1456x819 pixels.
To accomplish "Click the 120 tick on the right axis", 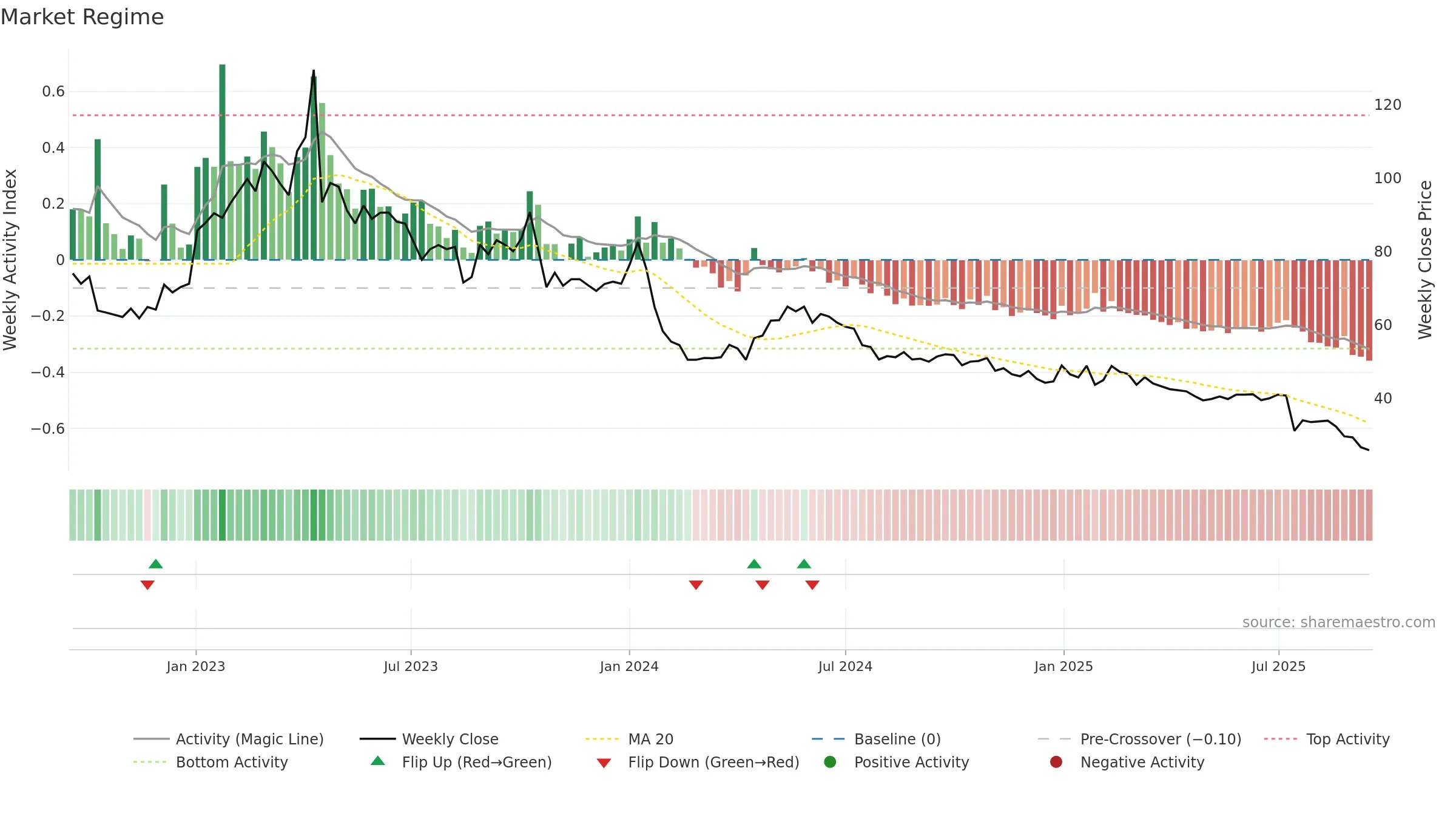I will pos(1388,105).
